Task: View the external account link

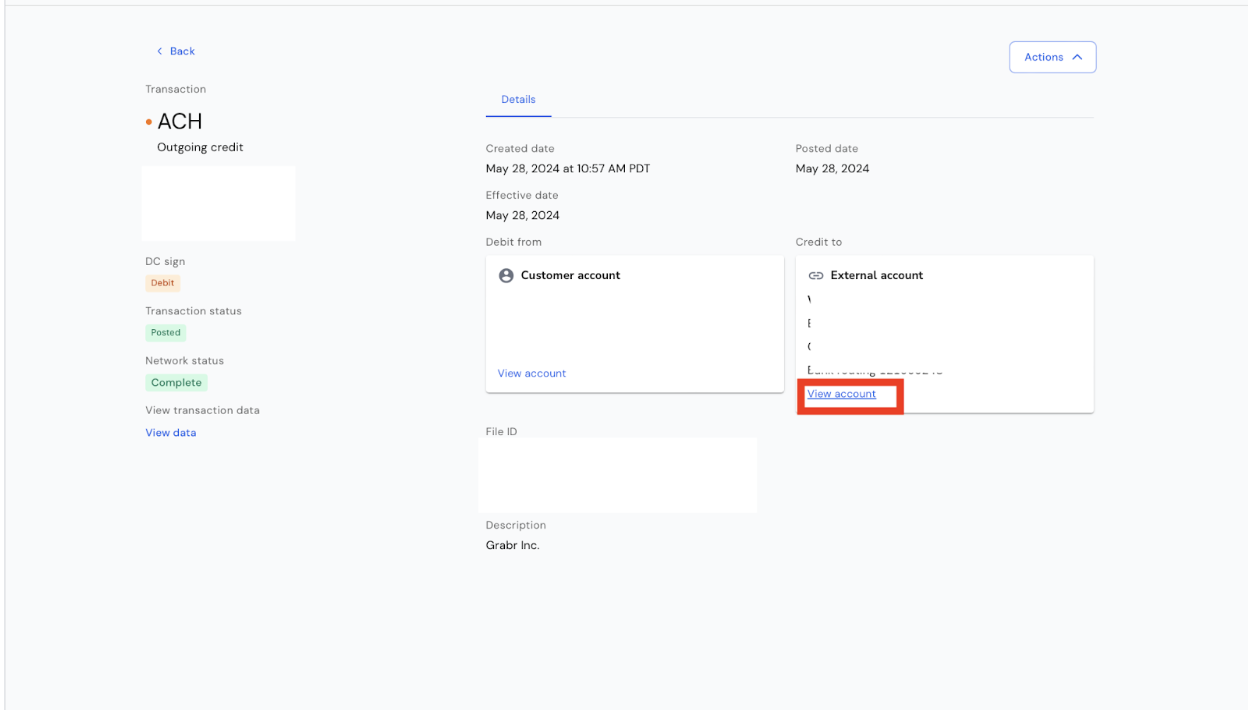Action: [x=841, y=394]
